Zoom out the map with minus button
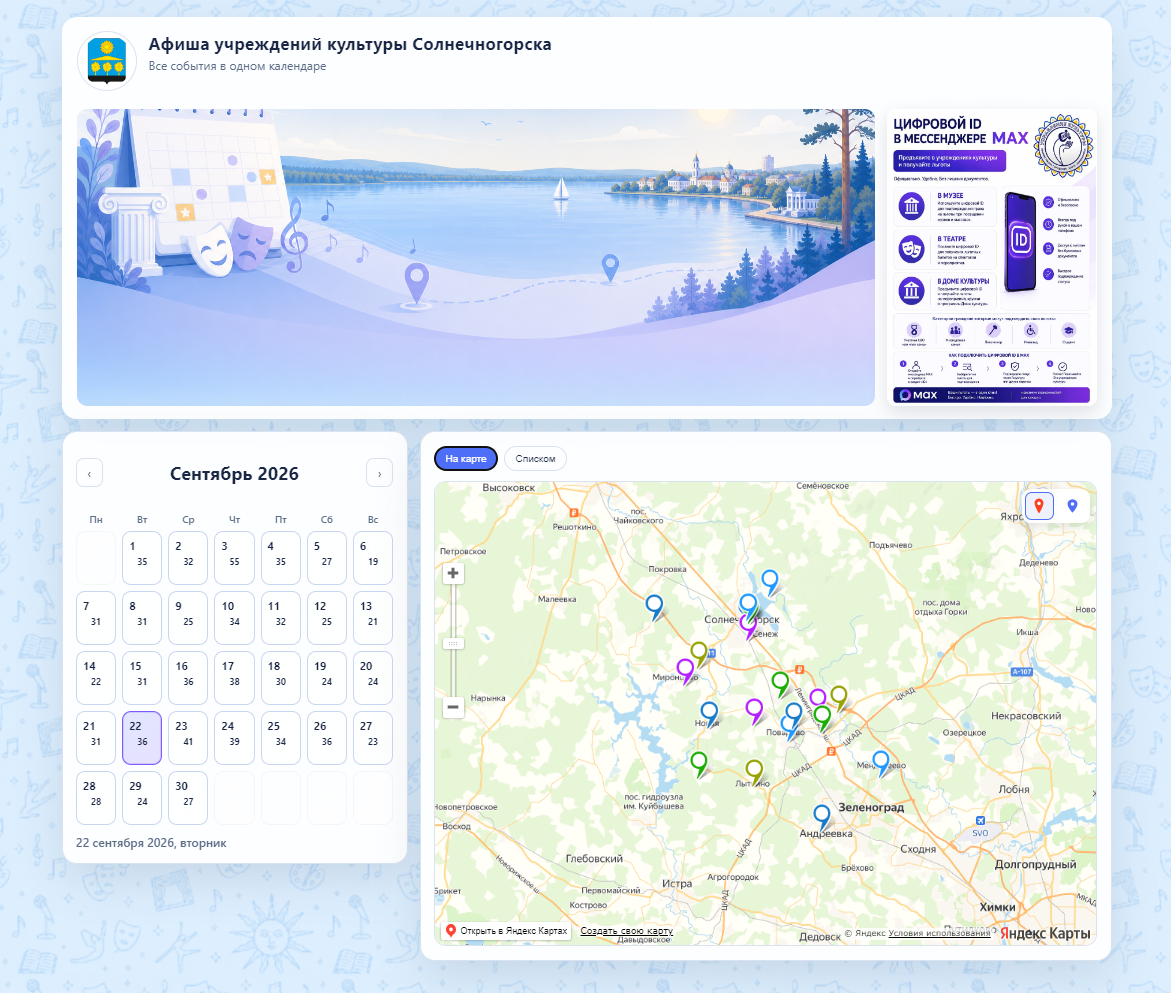 click(x=453, y=707)
